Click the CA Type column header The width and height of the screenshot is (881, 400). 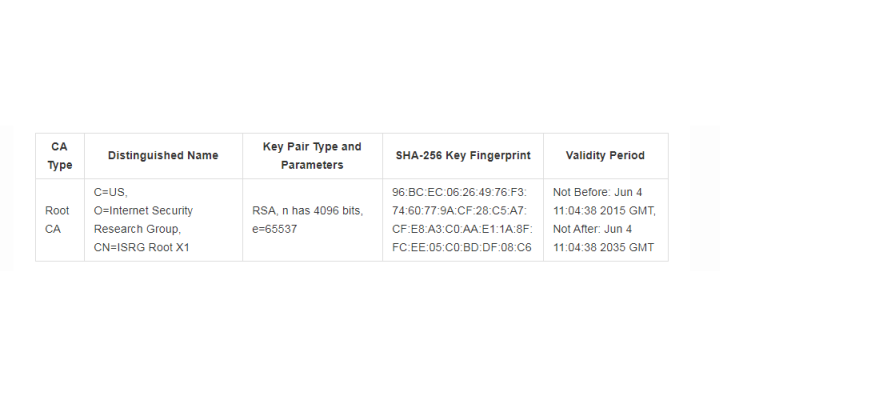tap(60, 156)
